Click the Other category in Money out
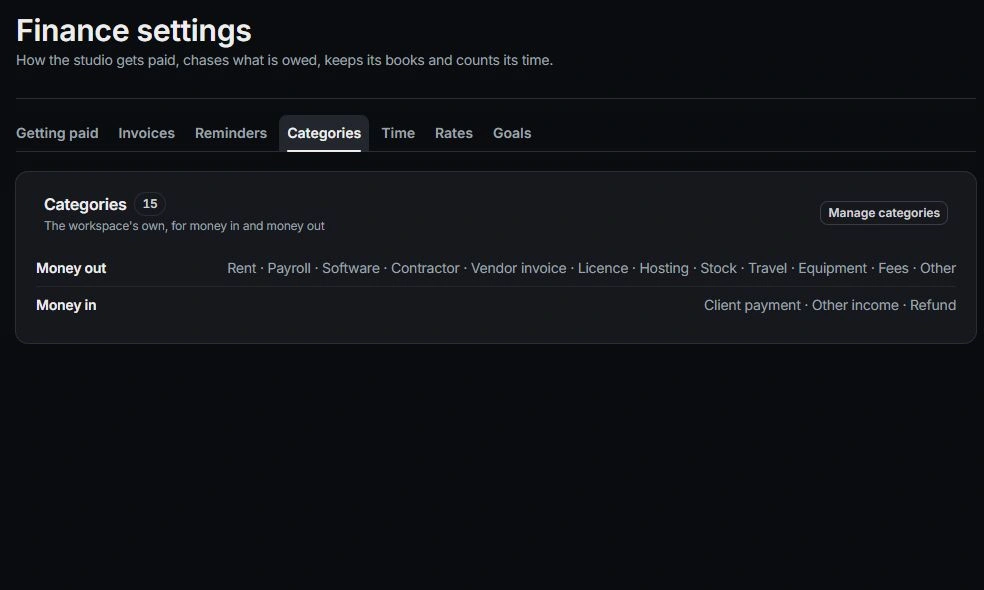Screen dimensions: 984x590 pos(938,268)
